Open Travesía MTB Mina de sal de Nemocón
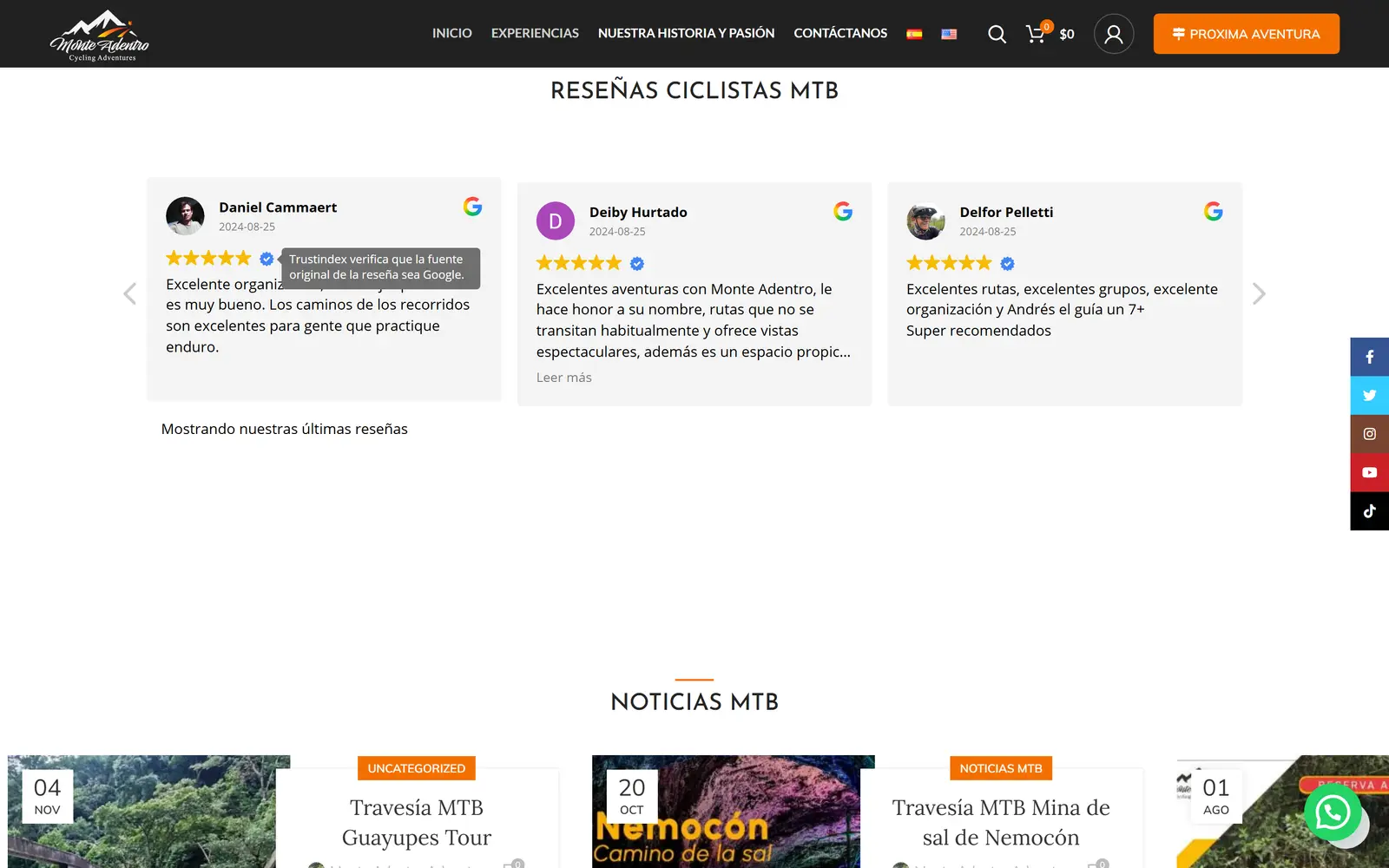1389x868 pixels. [x=1001, y=823]
